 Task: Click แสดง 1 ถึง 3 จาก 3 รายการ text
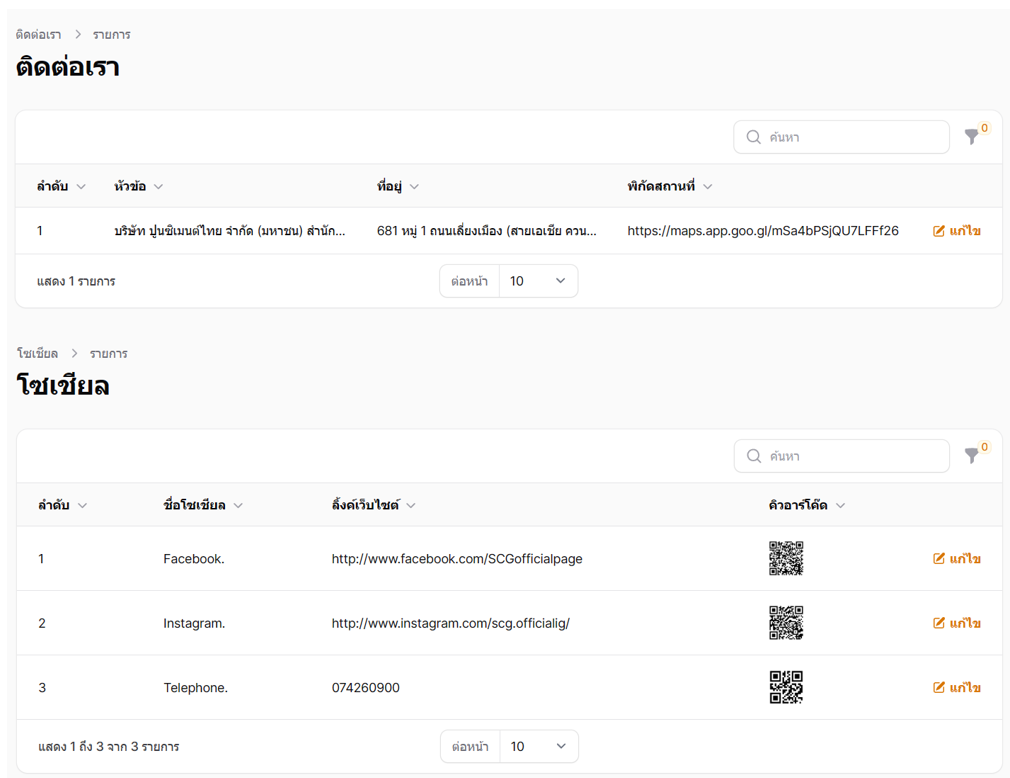click(108, 746)
